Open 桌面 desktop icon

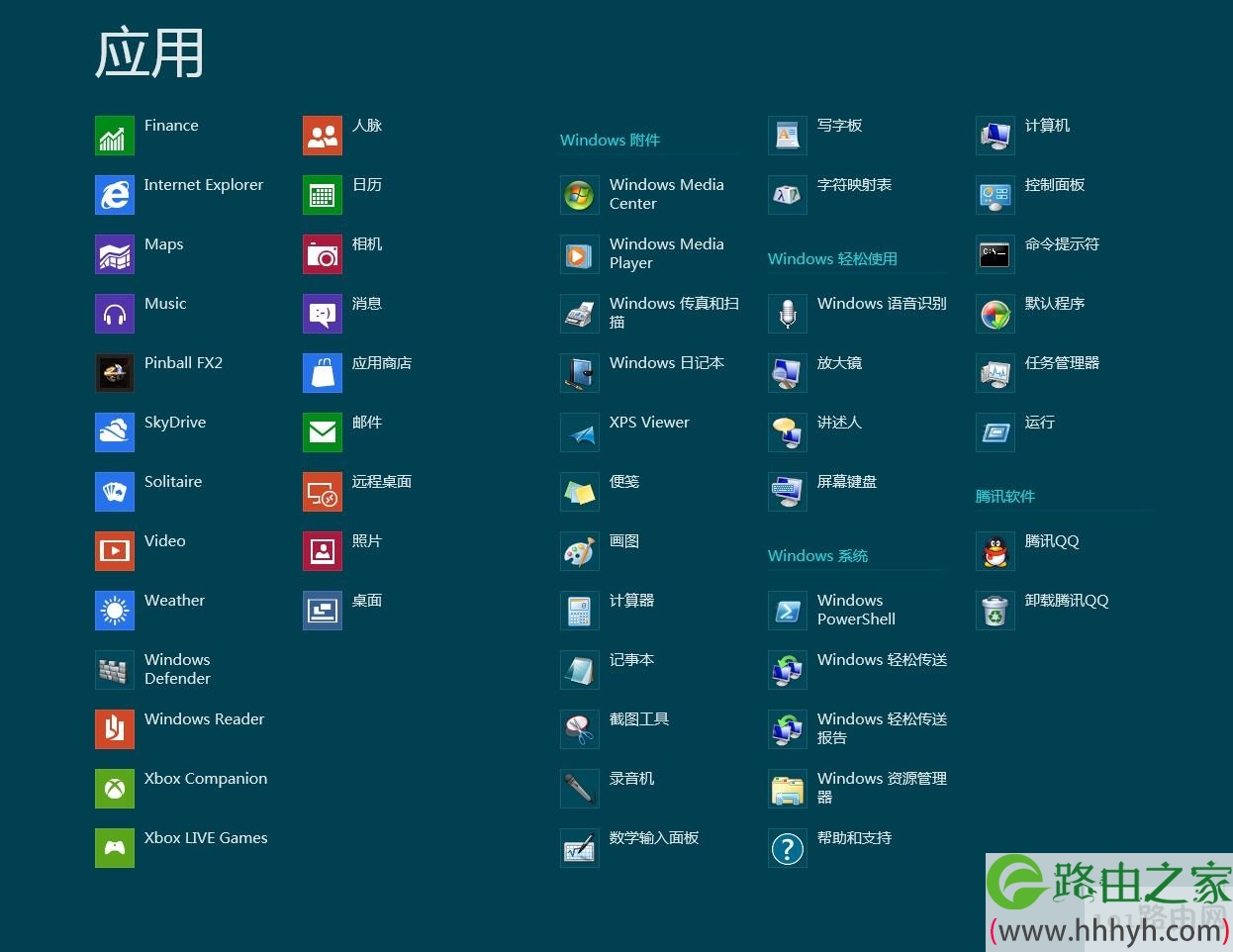pos(323,611)
